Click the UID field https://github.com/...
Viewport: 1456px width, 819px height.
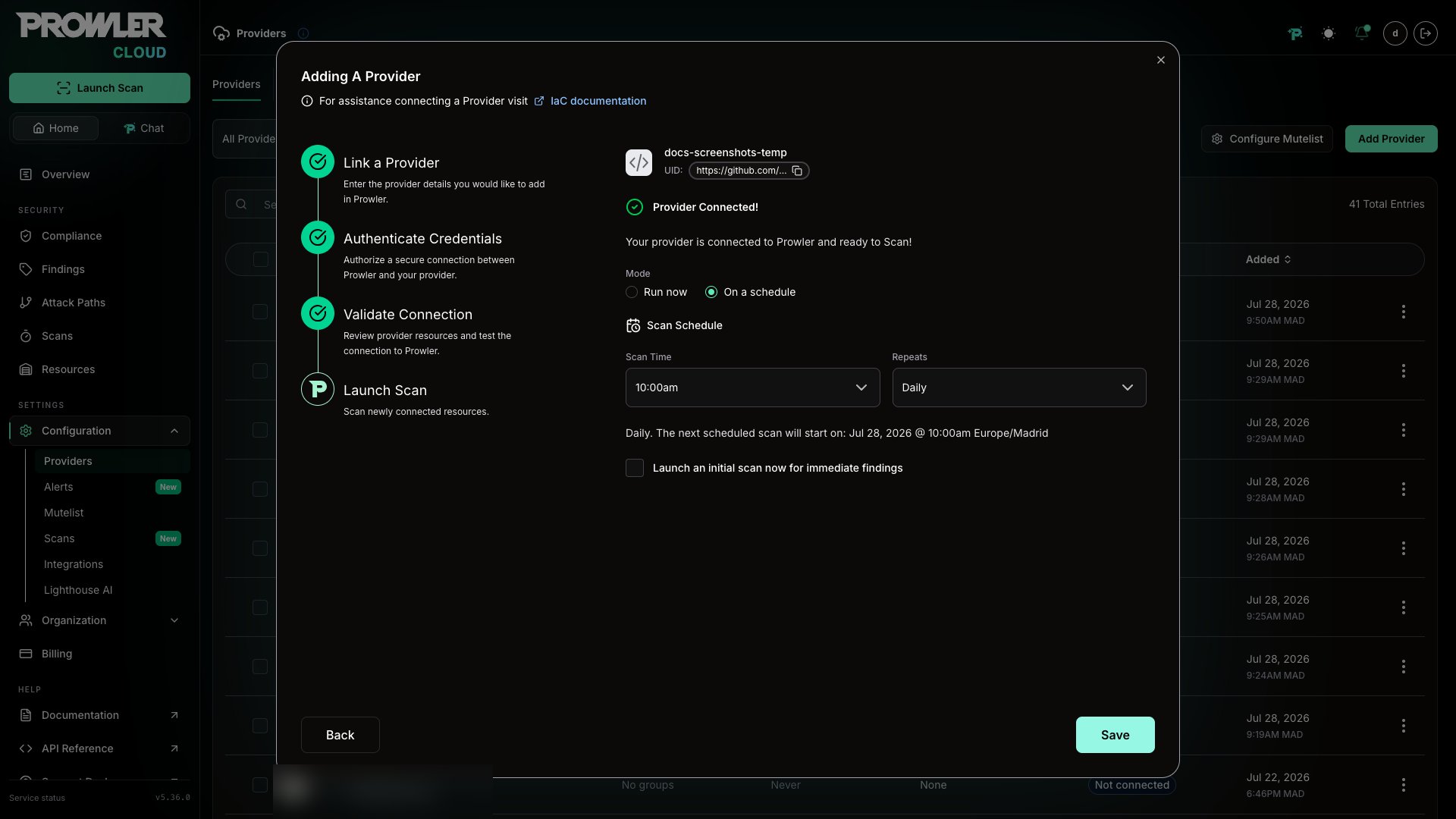point(748,171)
